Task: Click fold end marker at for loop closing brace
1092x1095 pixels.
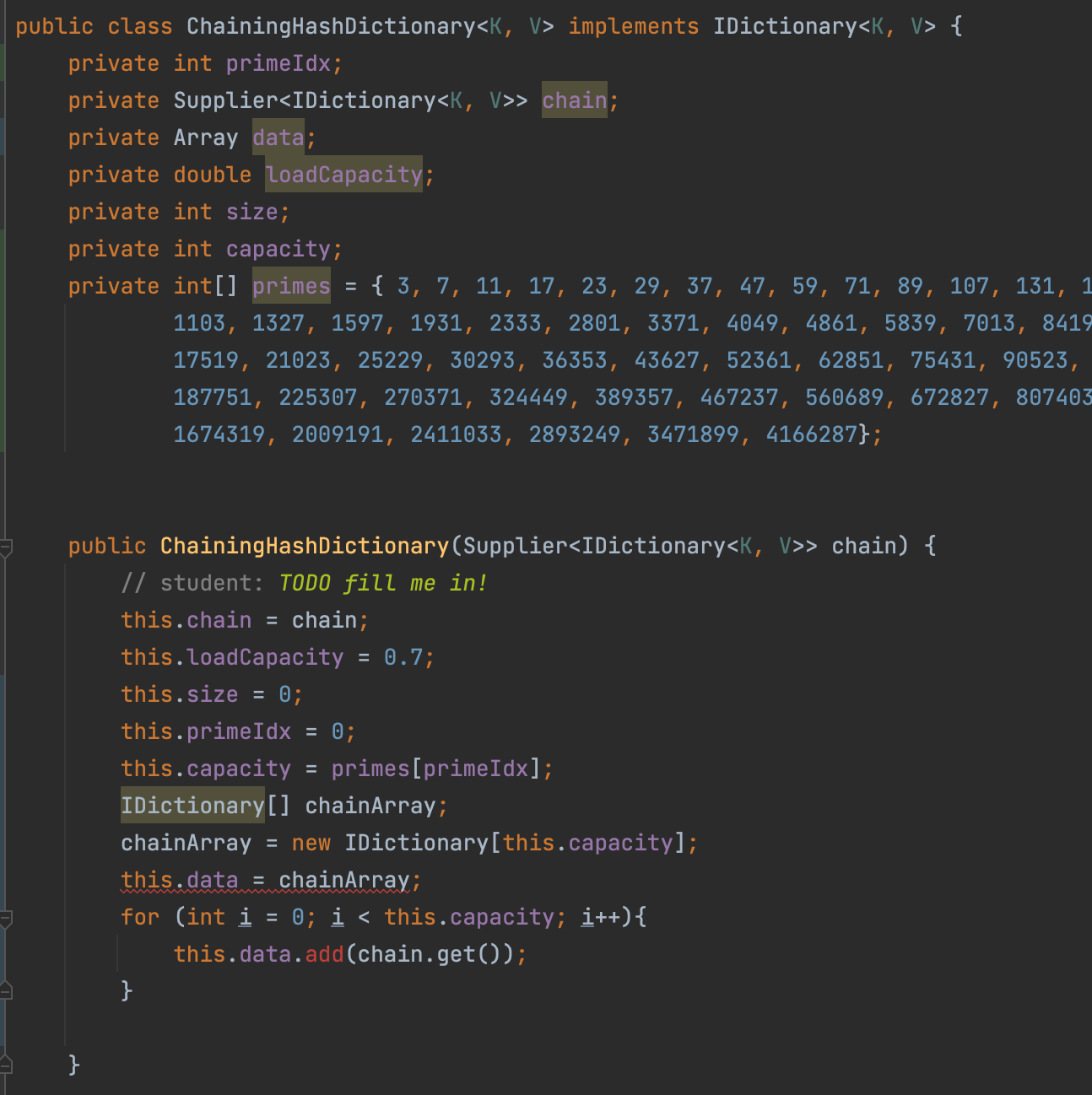Action: (x=5, y=991)
